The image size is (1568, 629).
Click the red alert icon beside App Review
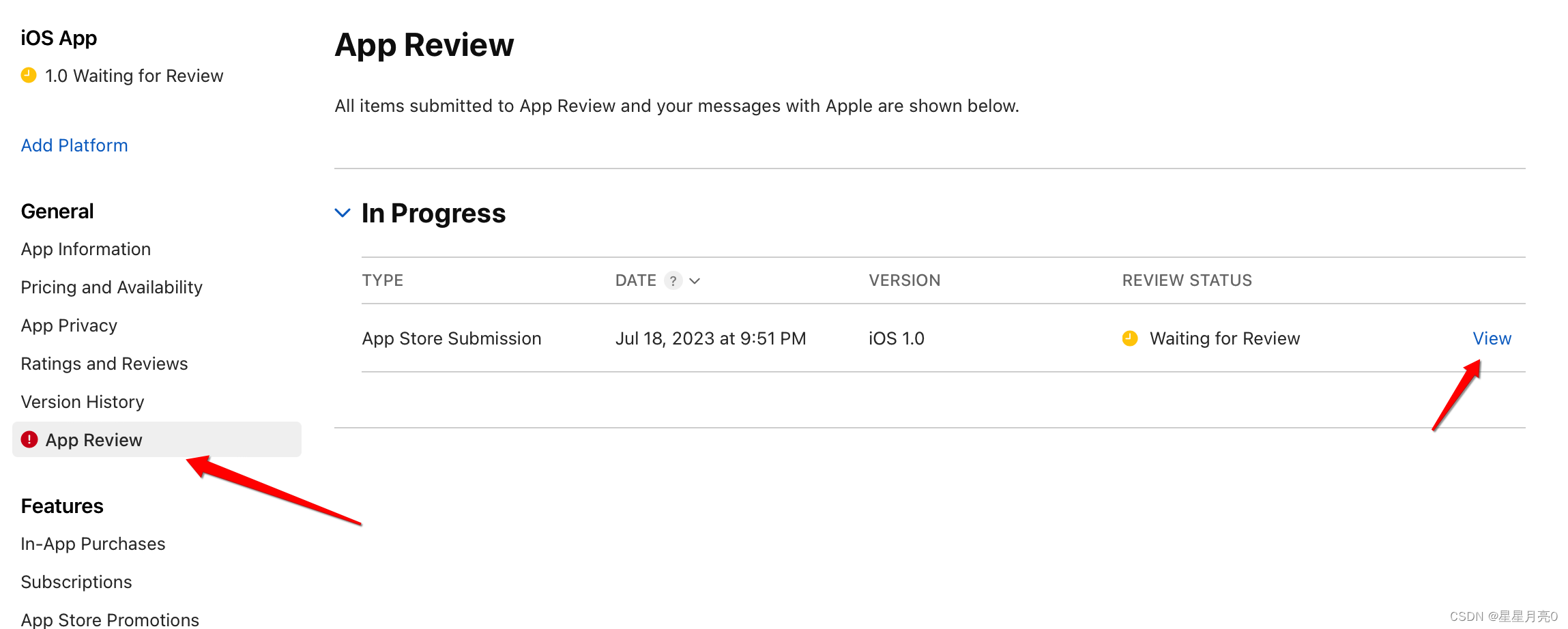pos(29,440)
